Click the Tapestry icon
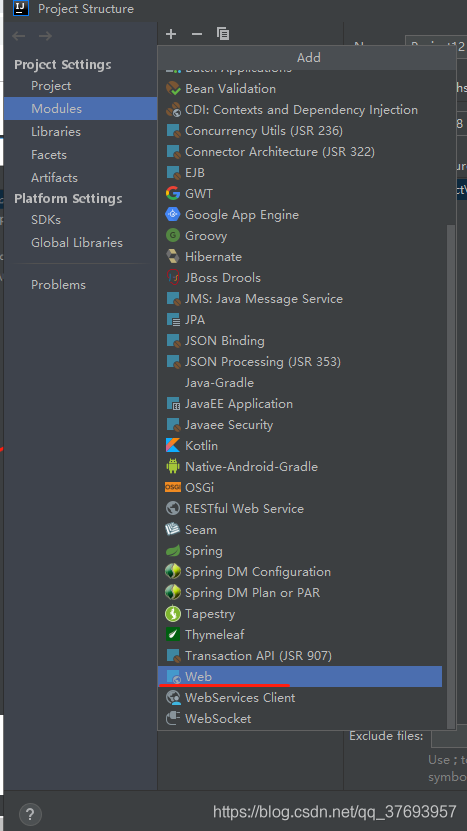 173,614
